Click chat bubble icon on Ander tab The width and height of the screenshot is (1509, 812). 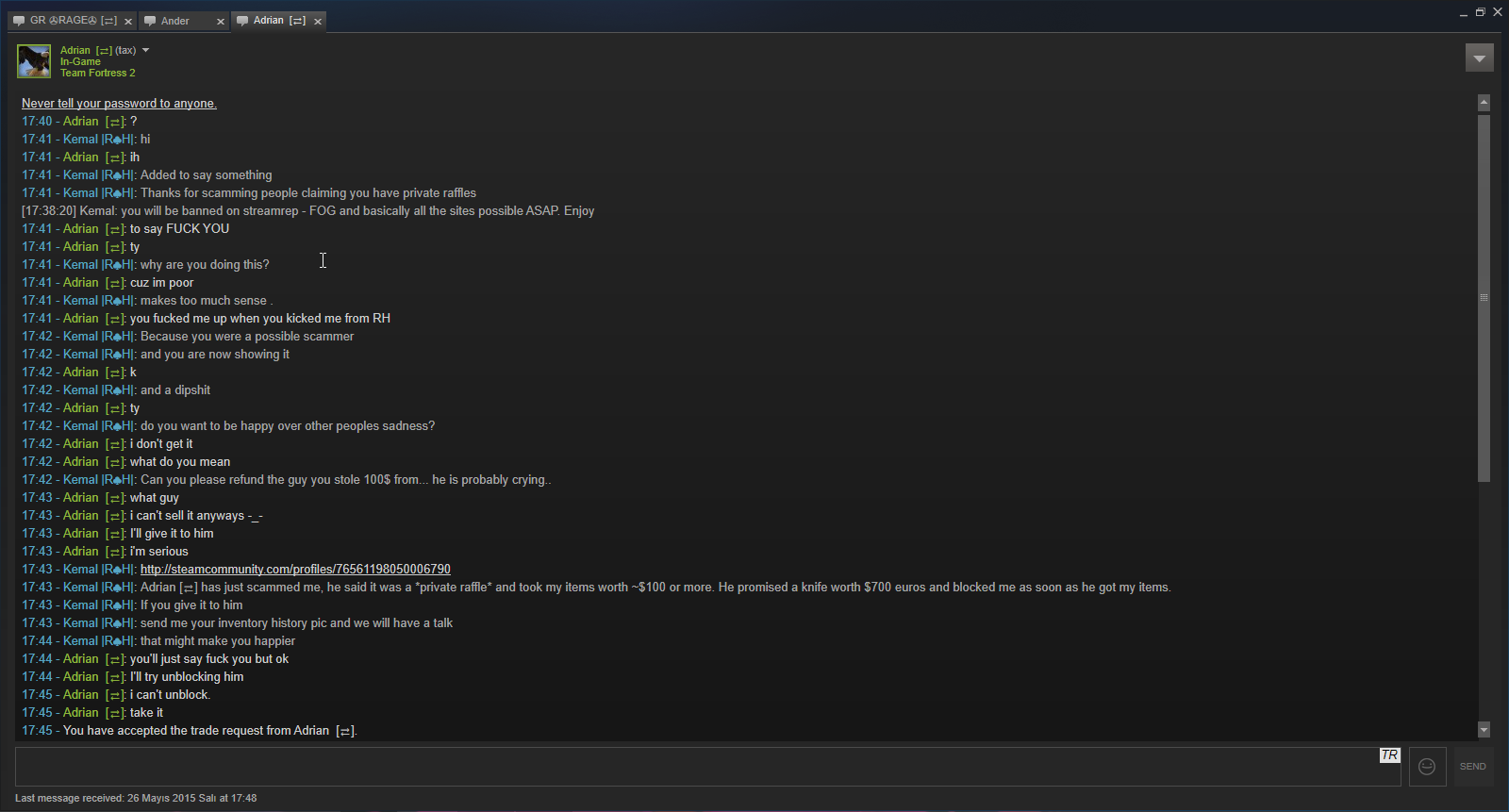click(x=150, y=21)
